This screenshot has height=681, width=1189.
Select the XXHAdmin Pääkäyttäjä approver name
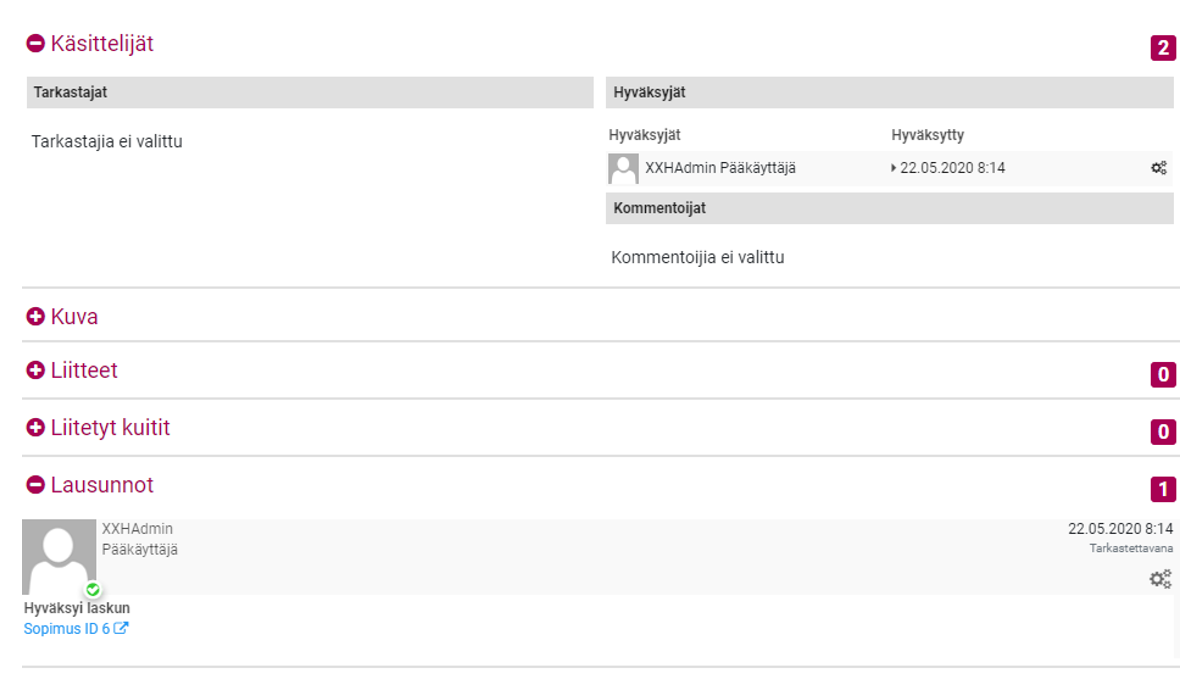pyautogui.click(x=720, y=168)
